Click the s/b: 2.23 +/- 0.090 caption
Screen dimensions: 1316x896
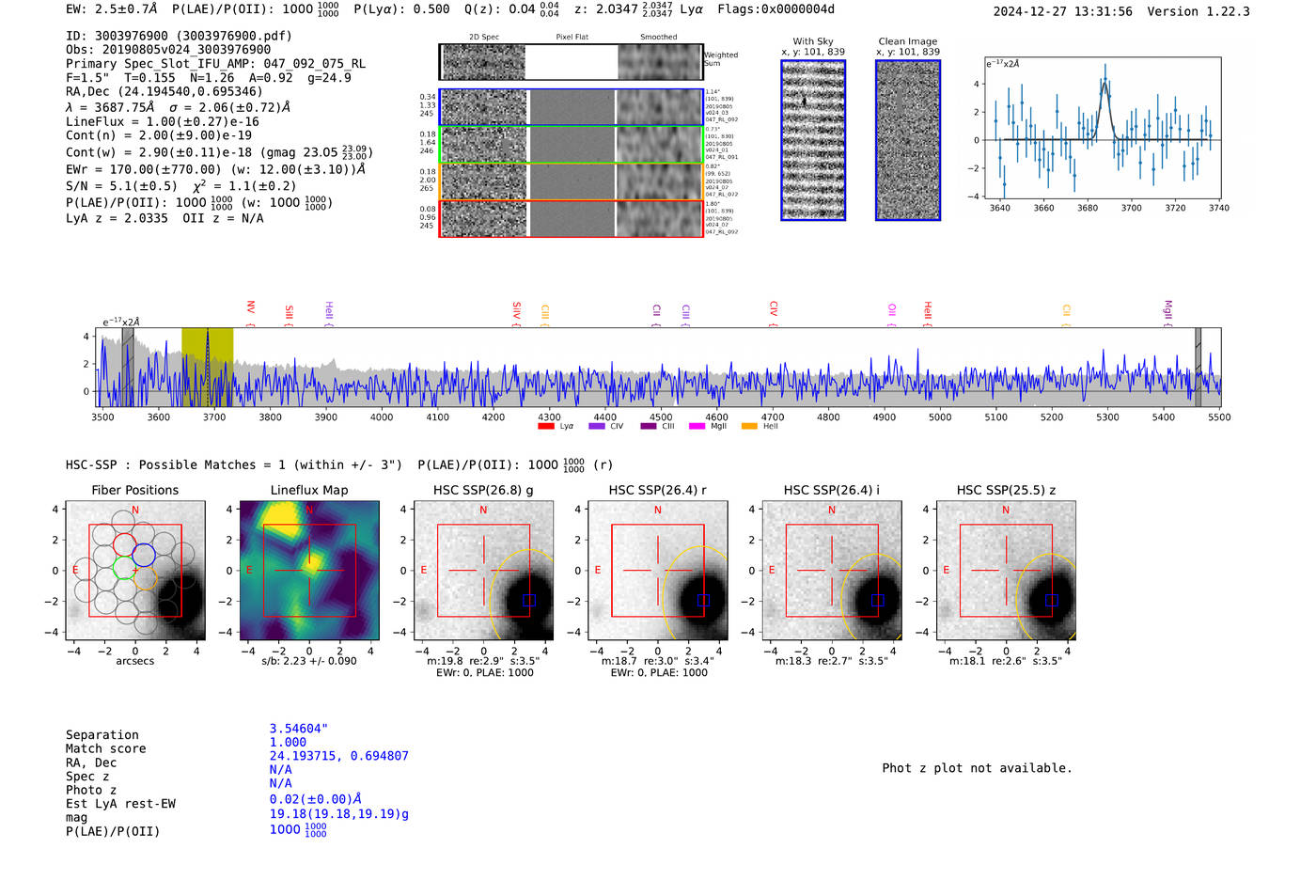309,661
